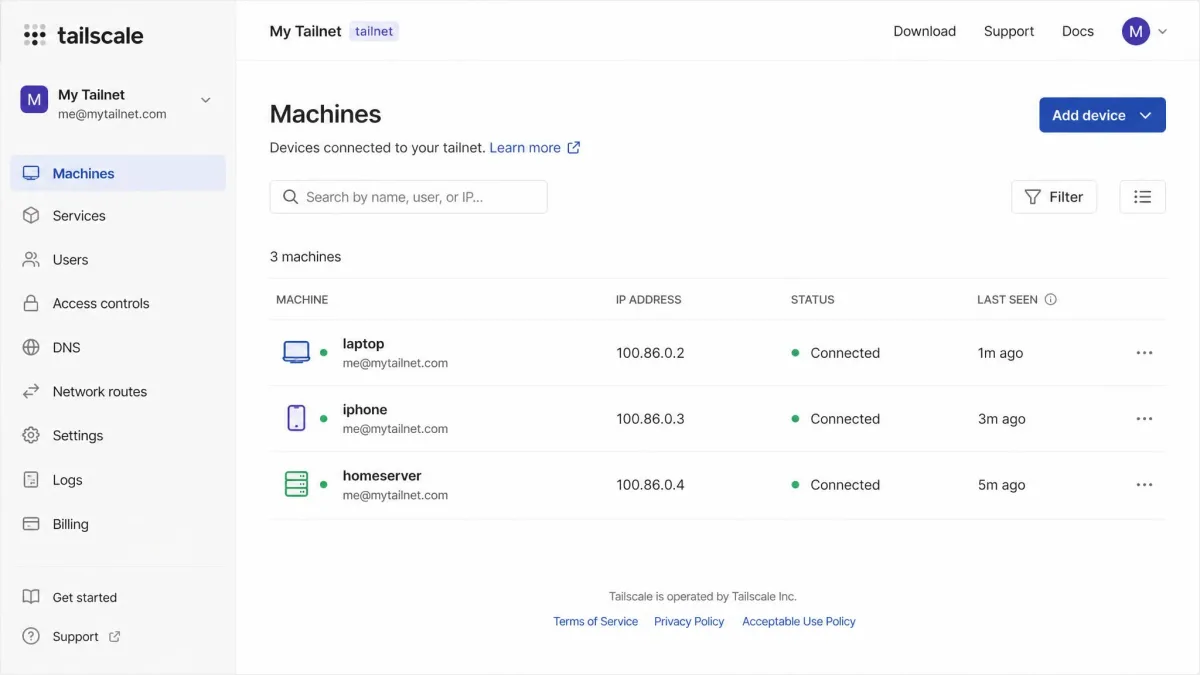The image size is (1200, 675).
Task: Expand the profile menu chevron in top bar
Action: coord(1162,32)
